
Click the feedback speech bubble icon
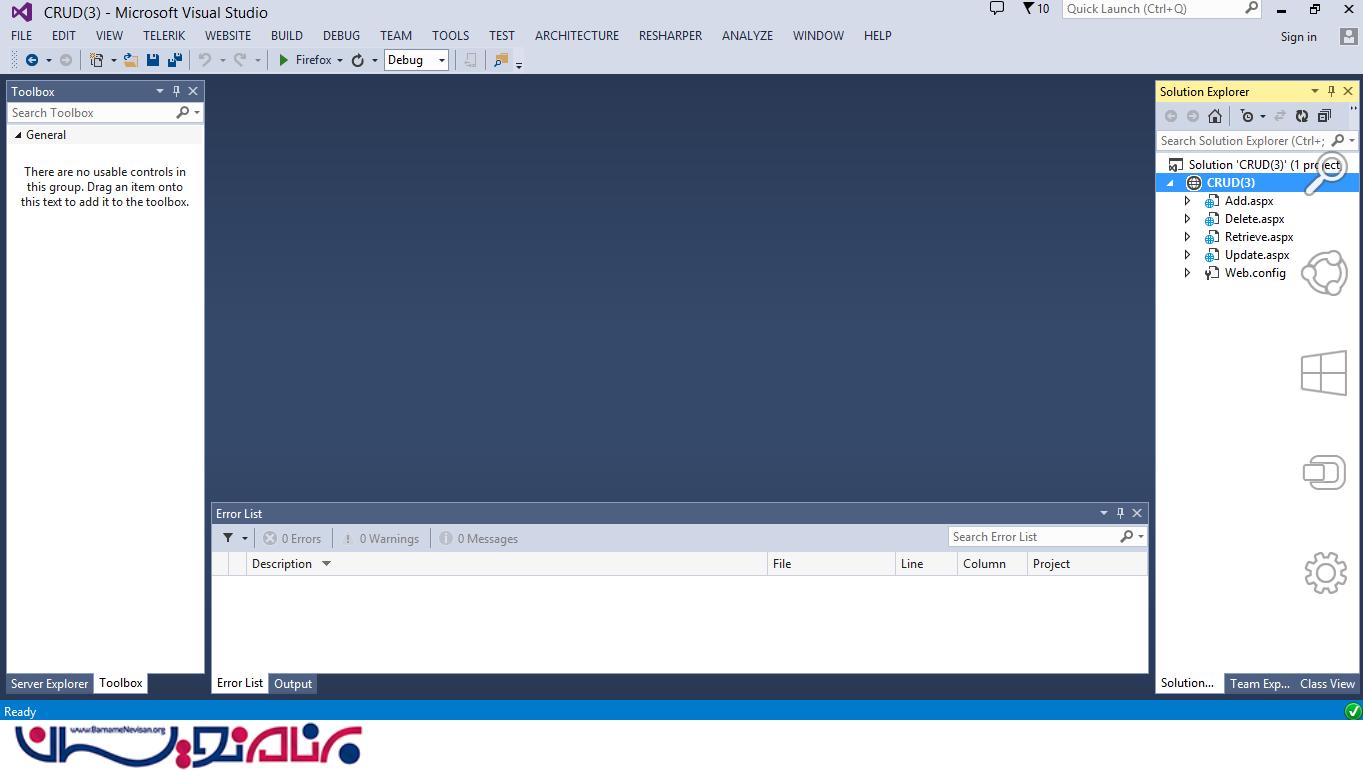[996, 9]
